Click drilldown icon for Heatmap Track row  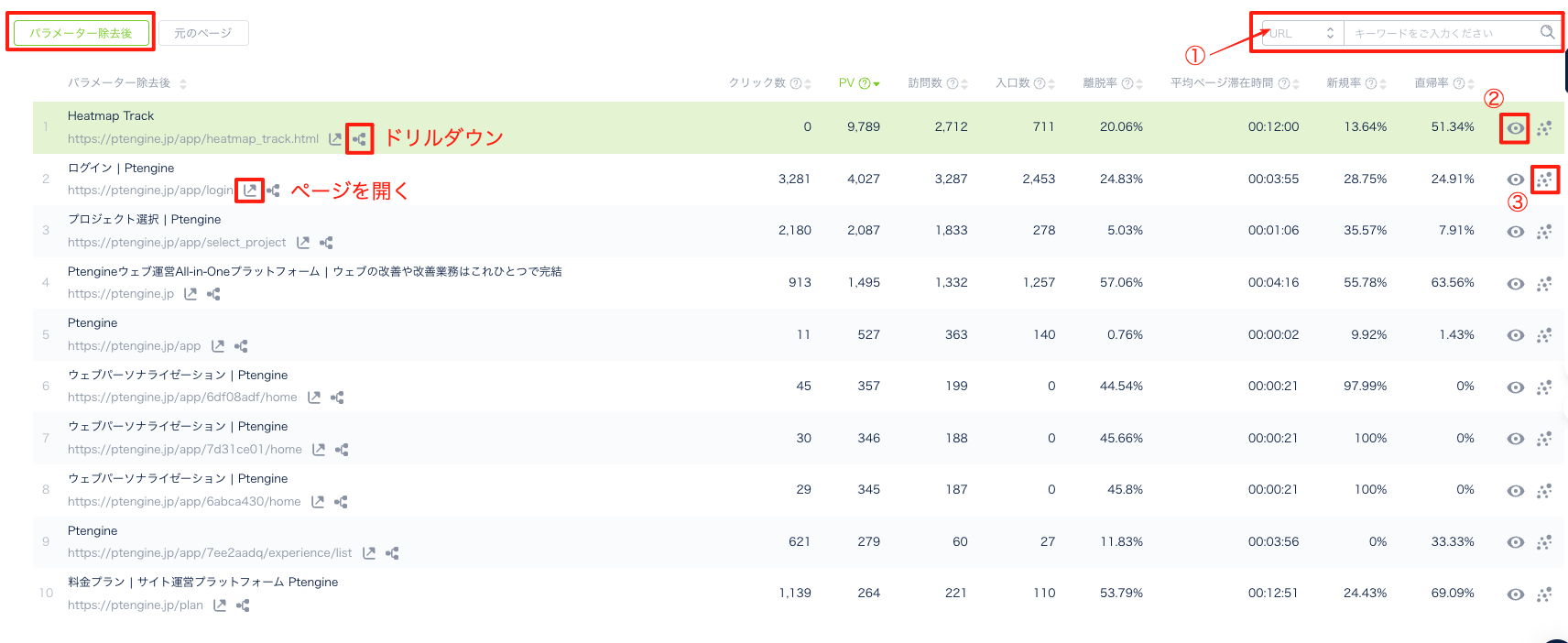360,139
